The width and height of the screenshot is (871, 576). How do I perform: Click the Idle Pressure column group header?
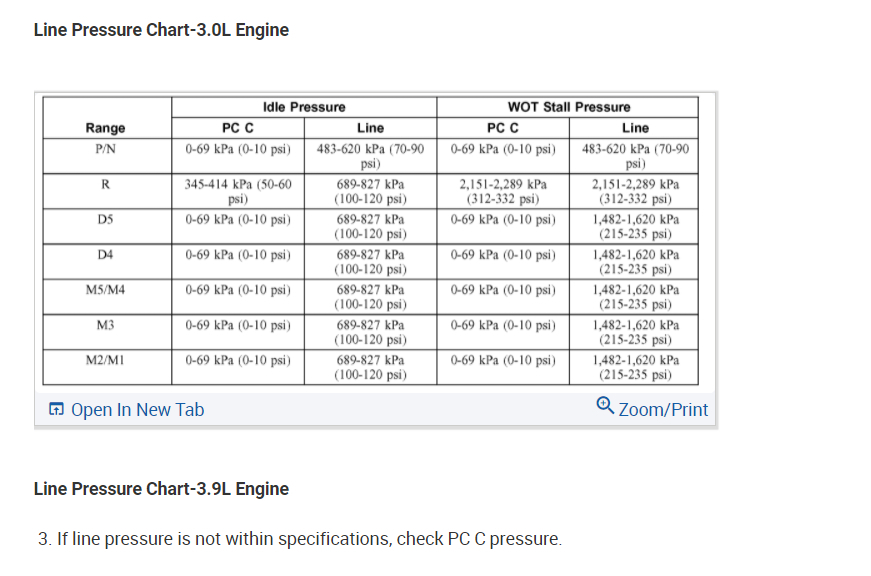click(x=304, y=107)
